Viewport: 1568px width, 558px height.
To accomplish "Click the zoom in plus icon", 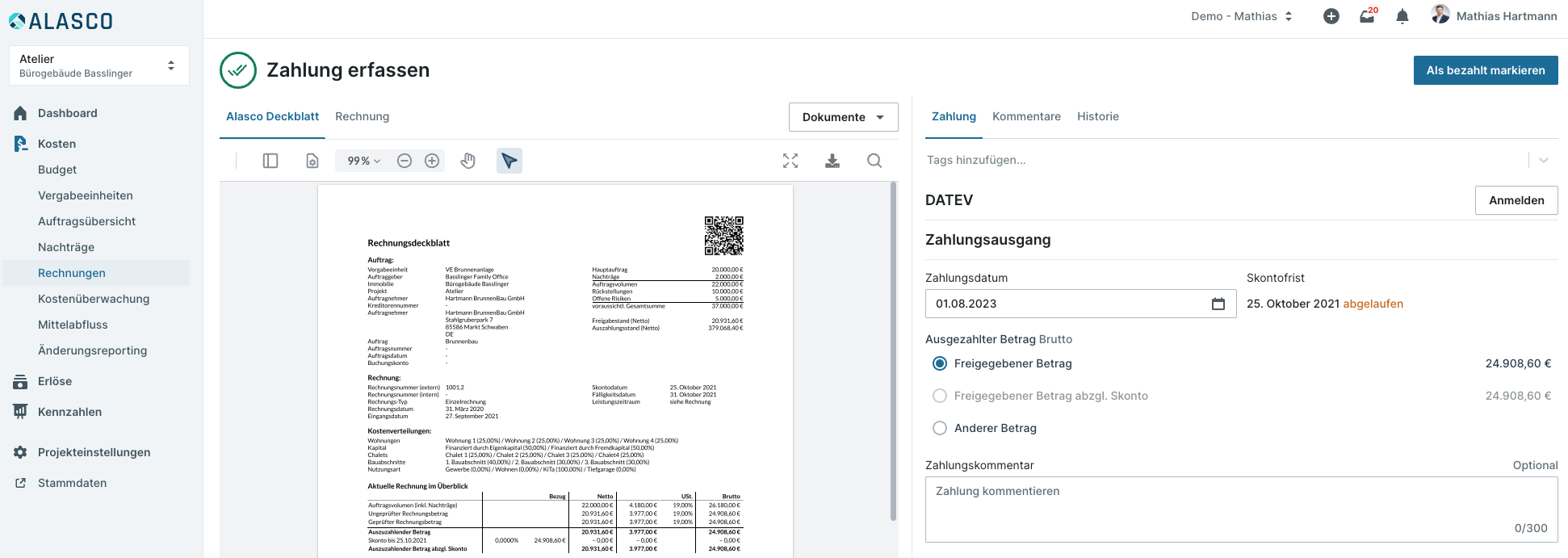I will pos(432,161).
